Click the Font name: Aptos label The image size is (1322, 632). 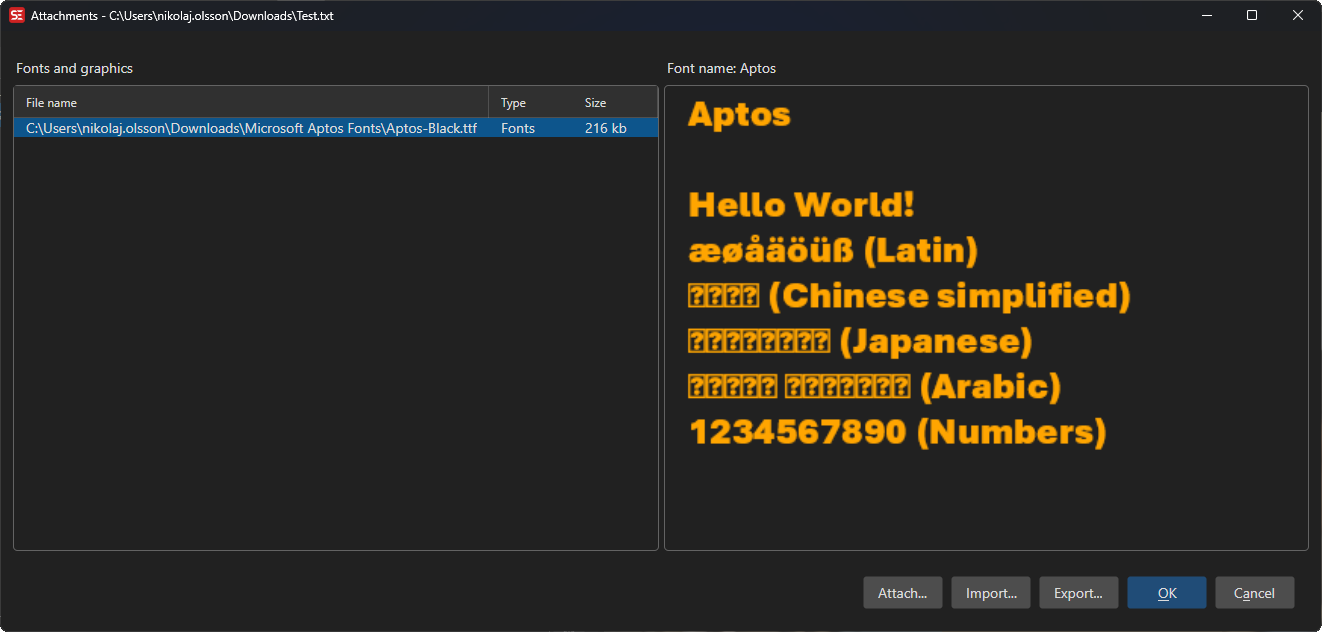(721, 68)
